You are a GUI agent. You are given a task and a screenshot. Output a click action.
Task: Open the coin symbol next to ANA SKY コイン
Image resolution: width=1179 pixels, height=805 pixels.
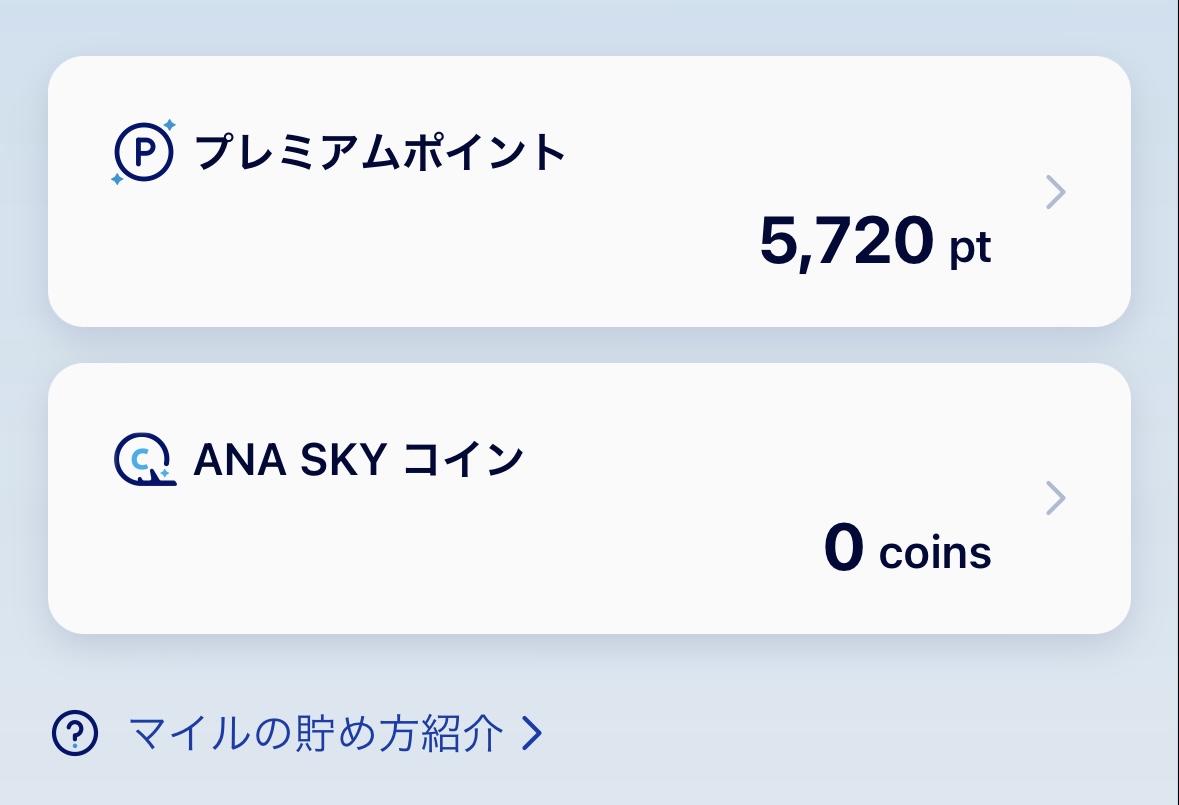point(145,459)
